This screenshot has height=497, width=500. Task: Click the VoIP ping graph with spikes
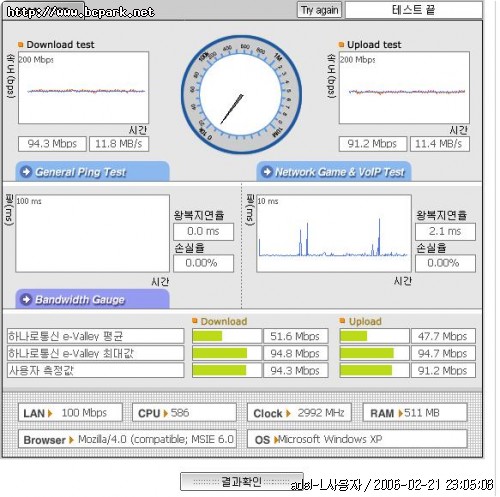pyautogui.click(x=334, y=234)
